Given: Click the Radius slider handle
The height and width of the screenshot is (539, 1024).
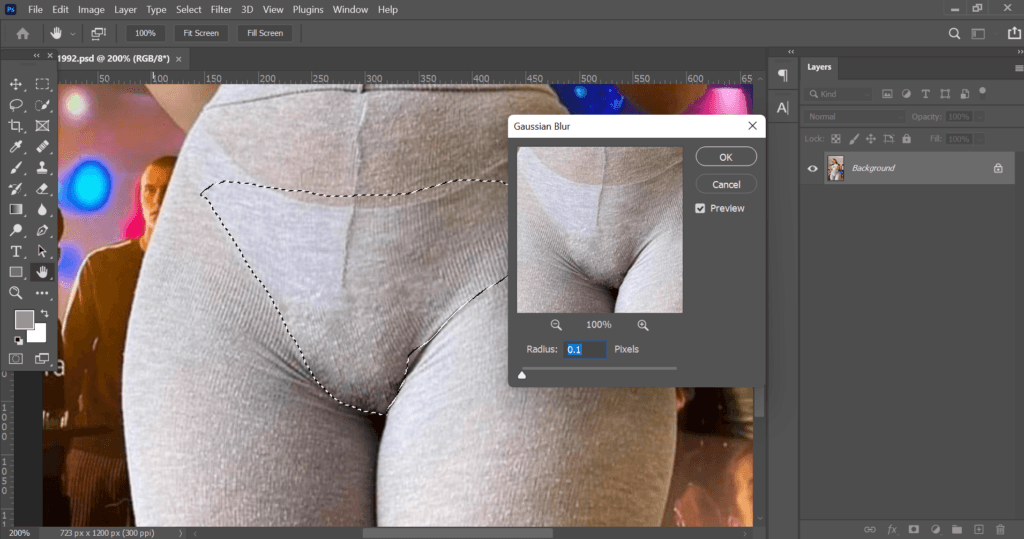Looking at the screenshot, I should [x=522, y=375].
